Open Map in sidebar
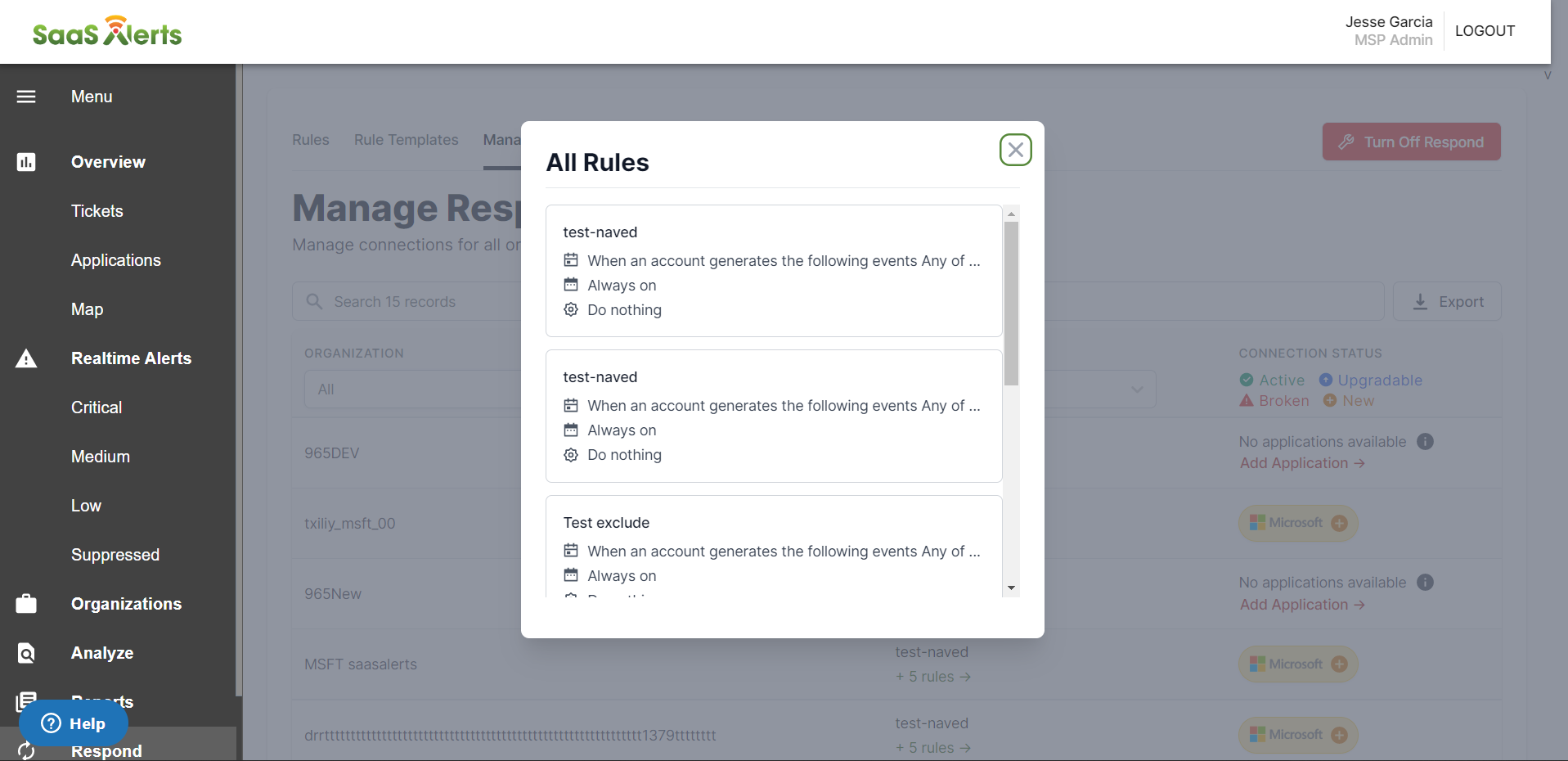1568x761 pixels. (87, 309)
